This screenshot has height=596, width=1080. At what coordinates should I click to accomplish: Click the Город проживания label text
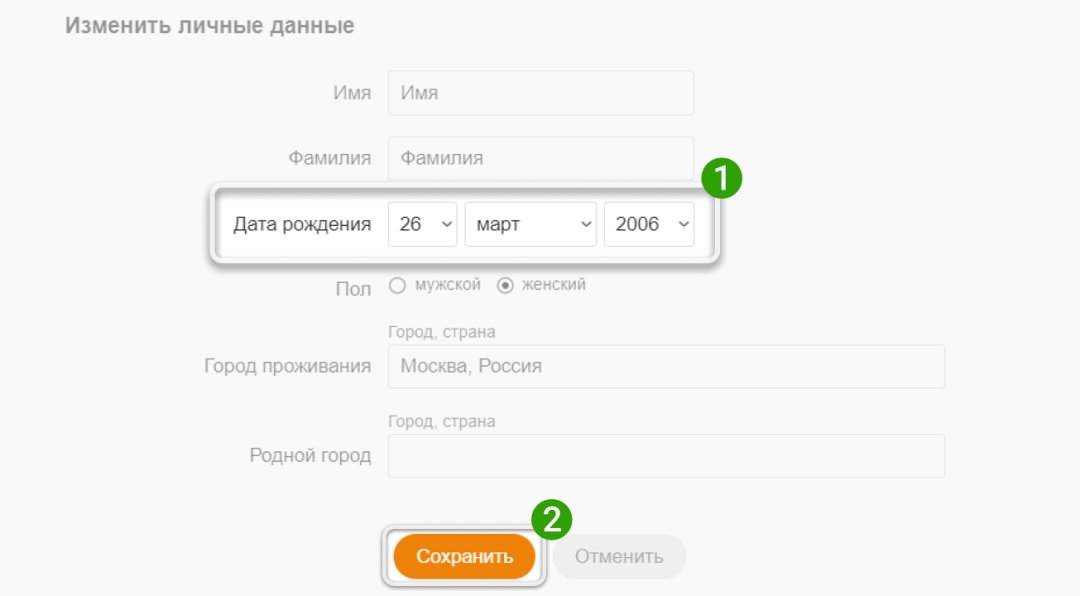(287, 366)
